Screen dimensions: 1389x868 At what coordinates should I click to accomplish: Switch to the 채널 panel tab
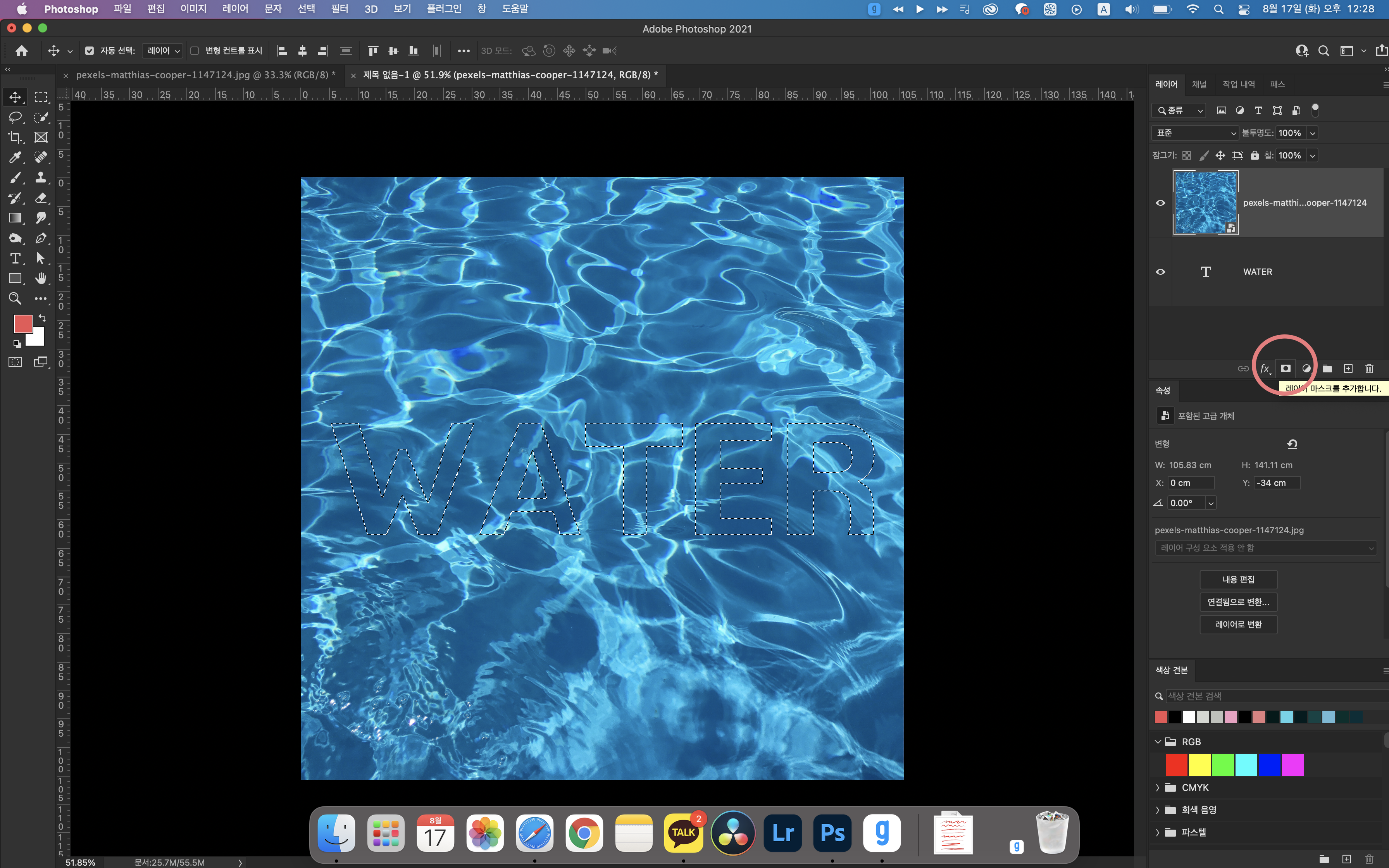click(1199, 84)
